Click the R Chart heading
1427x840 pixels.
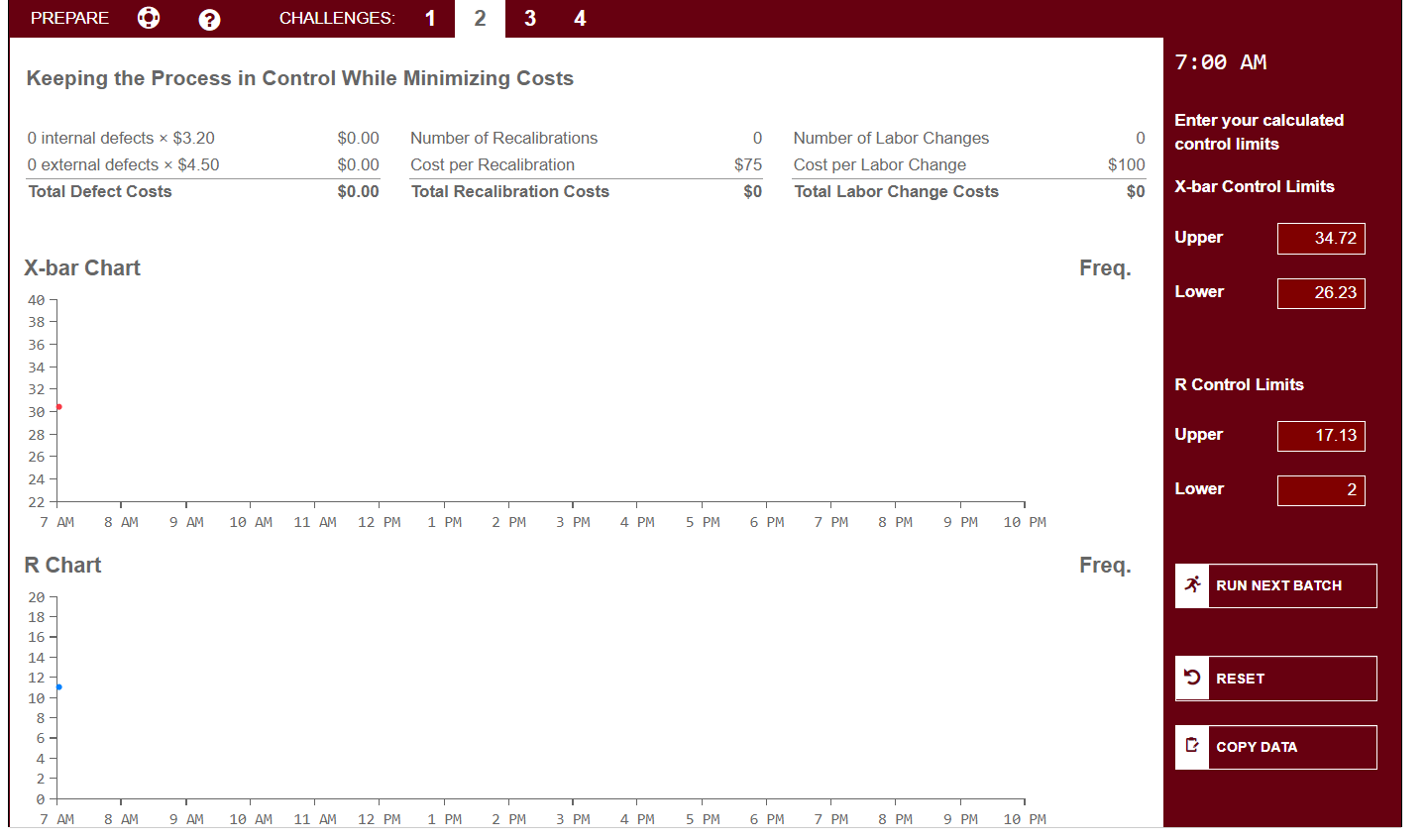(62, 565)
